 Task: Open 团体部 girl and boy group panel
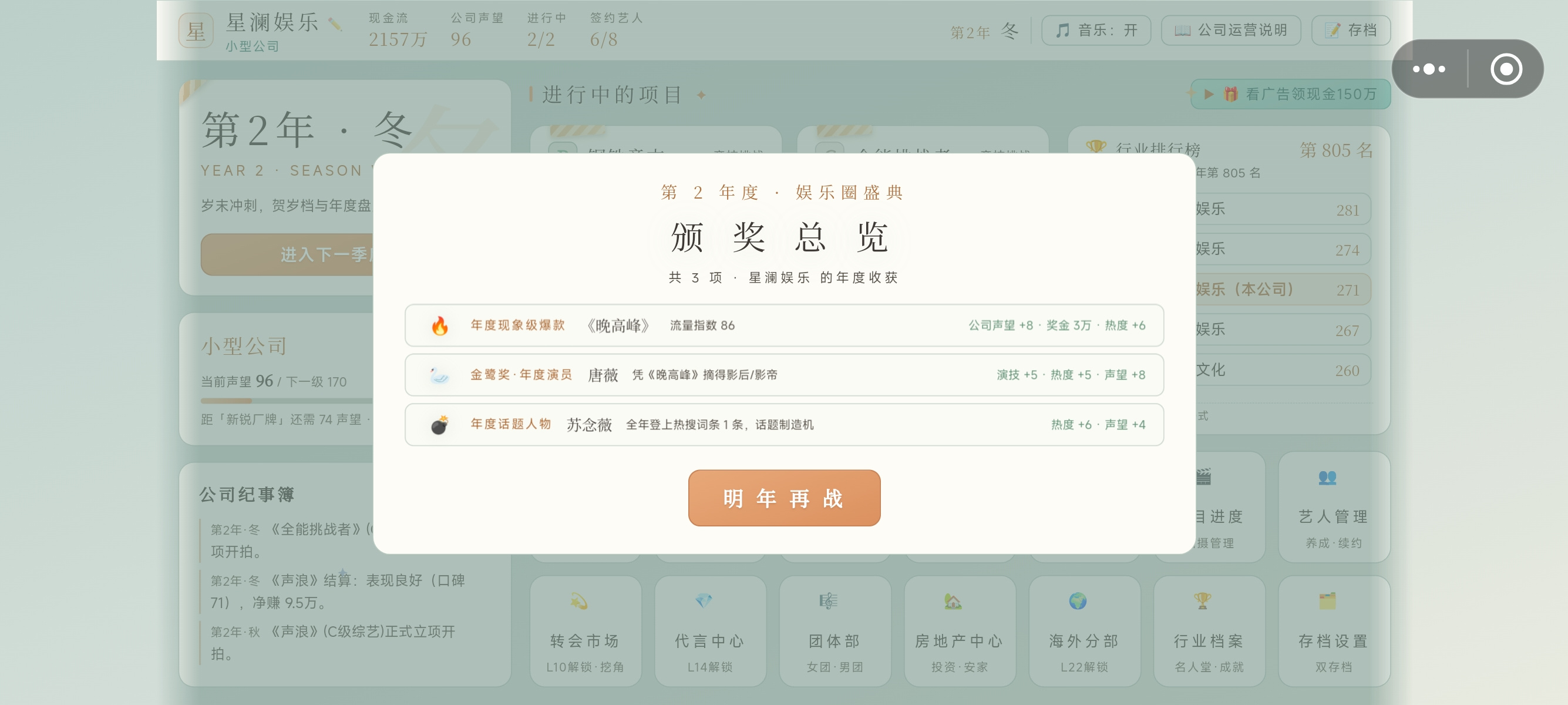[835, 632]
